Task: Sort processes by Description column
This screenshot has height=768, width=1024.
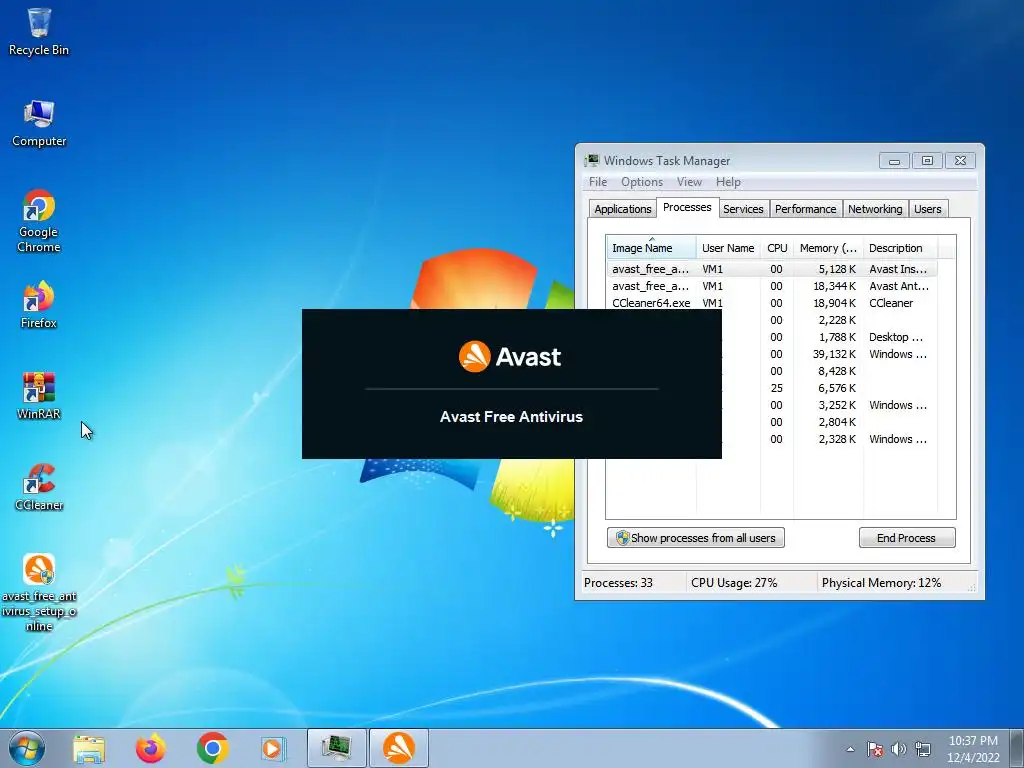Action: tap(901, 248)
